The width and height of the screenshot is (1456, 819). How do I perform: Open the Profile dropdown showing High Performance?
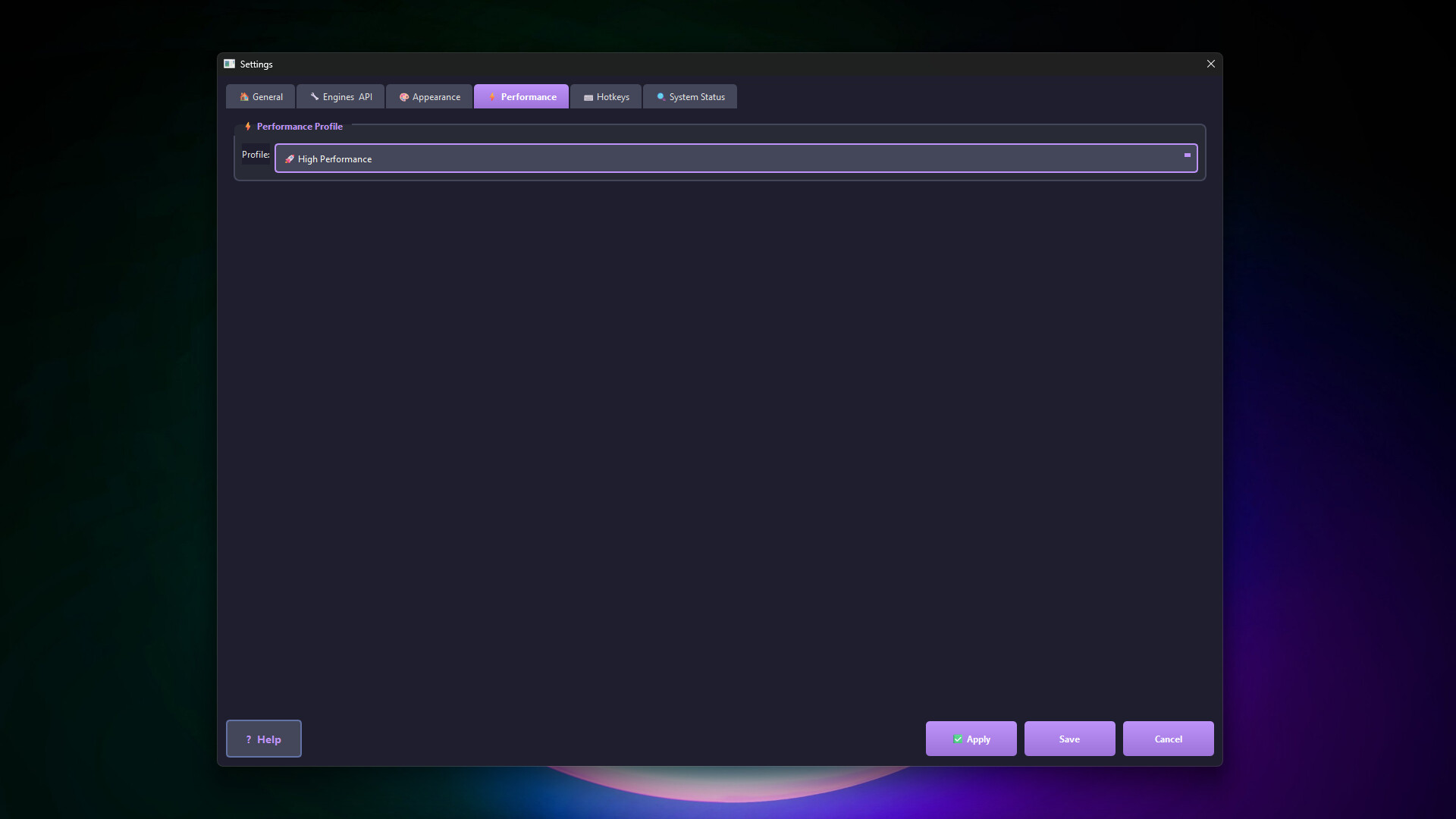736,158
